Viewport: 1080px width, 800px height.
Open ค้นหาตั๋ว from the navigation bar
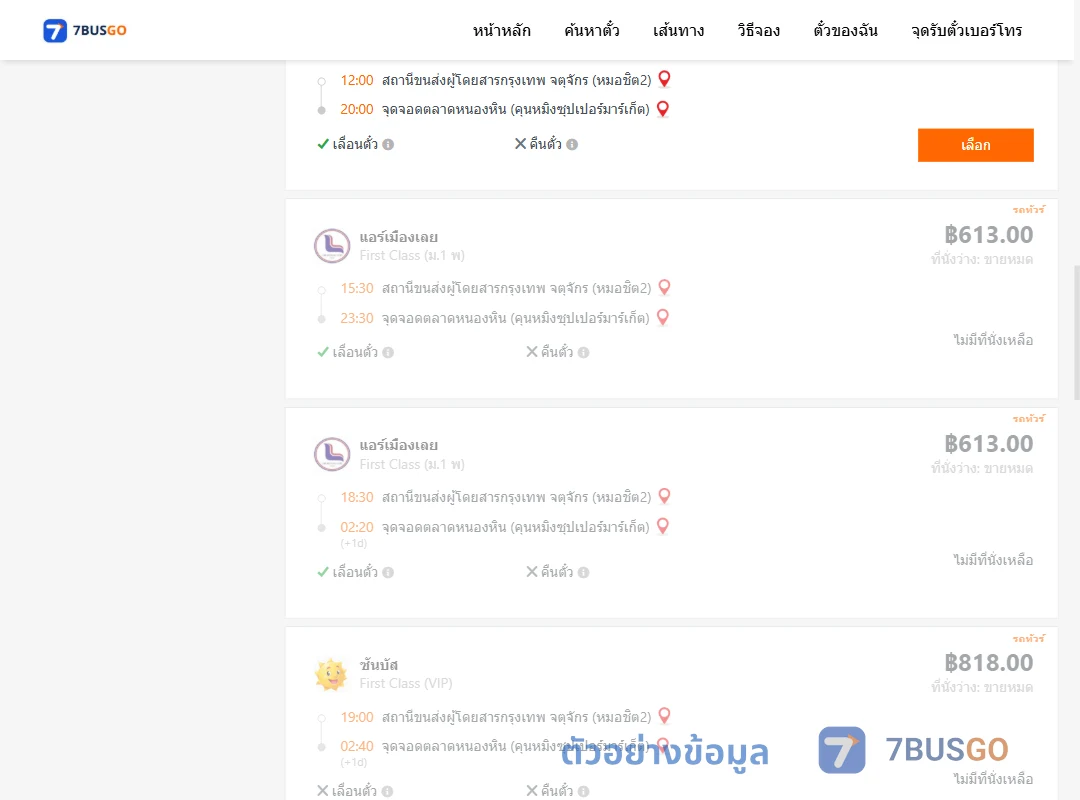coord(592,30)
